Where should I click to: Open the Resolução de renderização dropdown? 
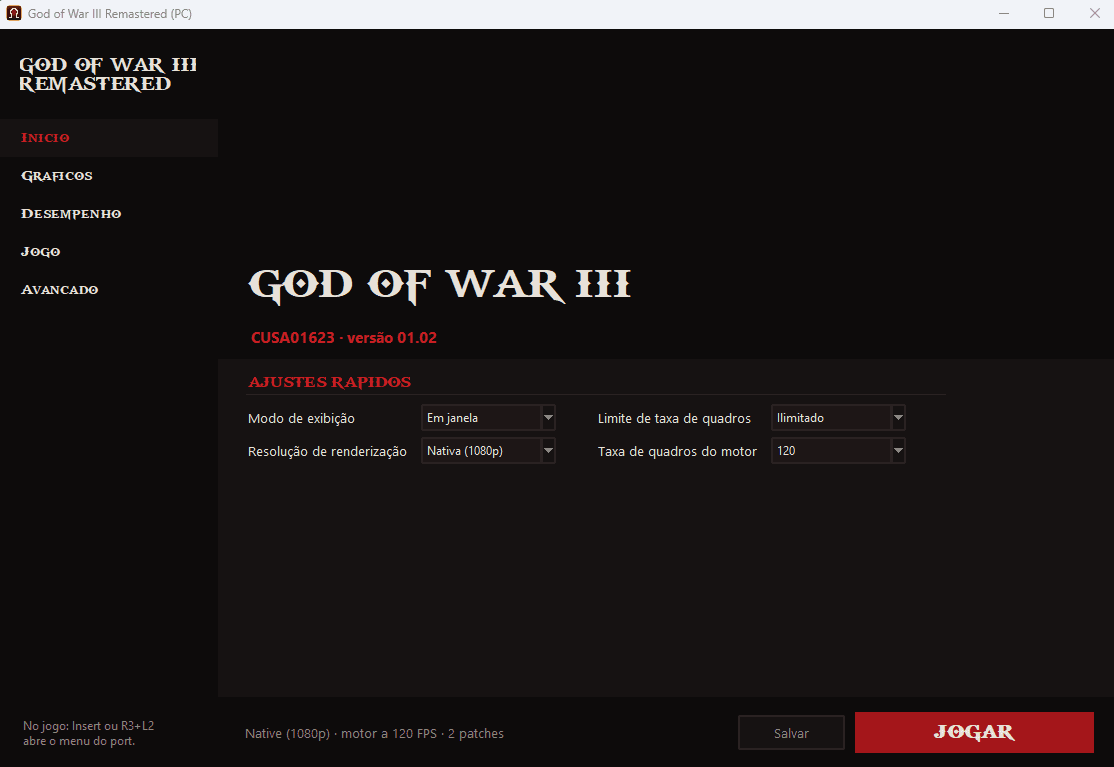tap(488, 450)
